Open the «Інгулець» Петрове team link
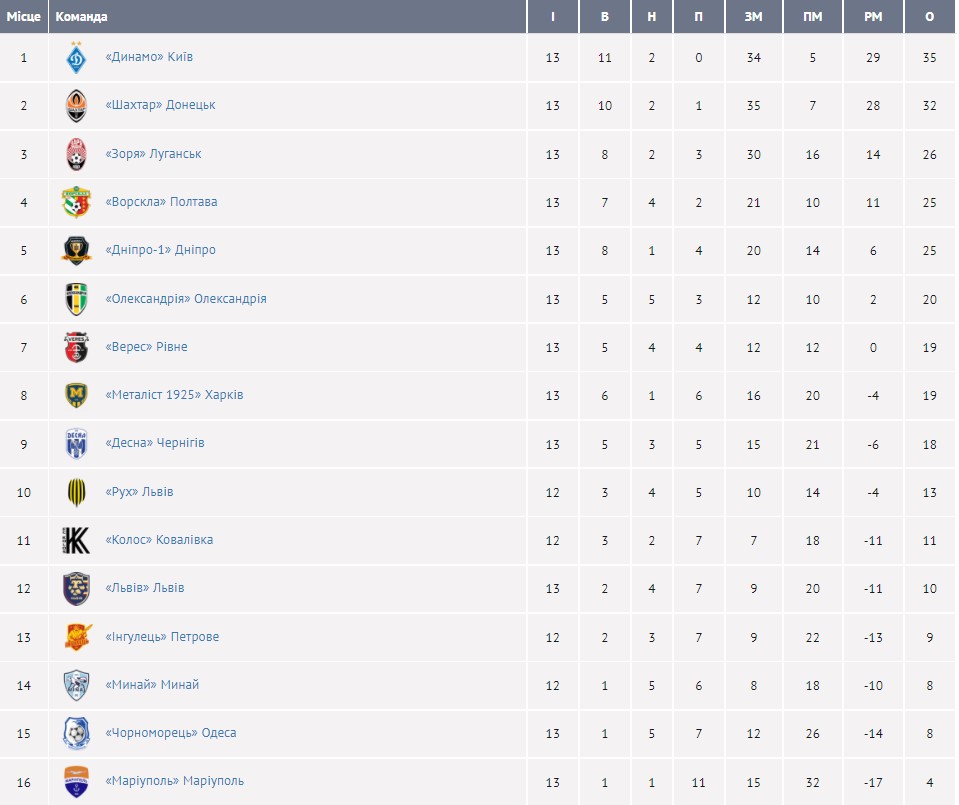Image resolution: width=959 pixels, height=805 pixels. (161, 637)
